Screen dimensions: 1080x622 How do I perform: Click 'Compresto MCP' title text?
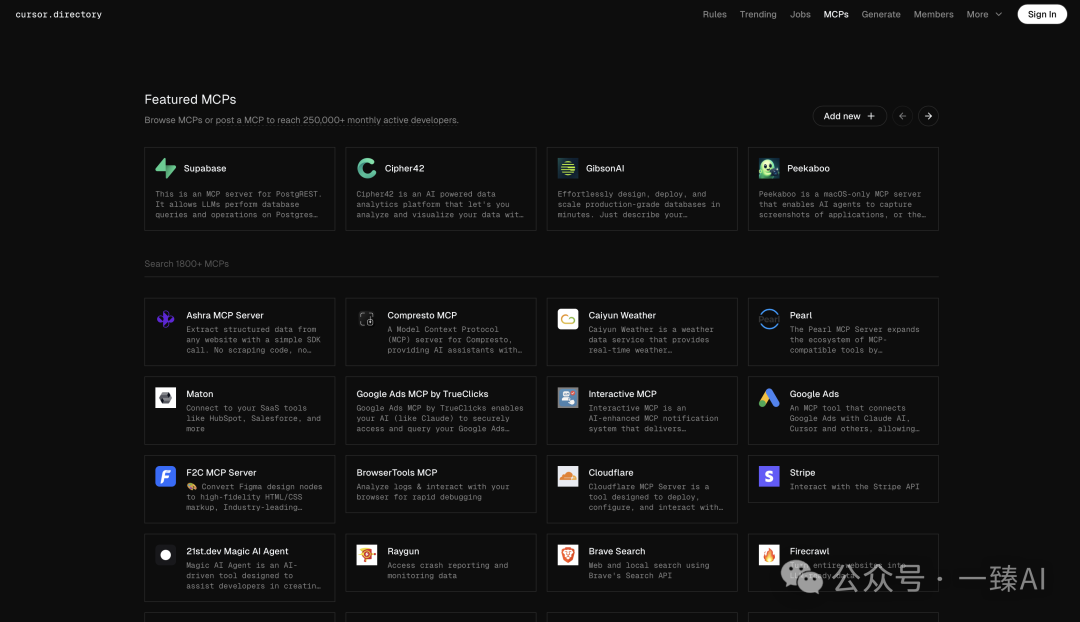[x=422, y=315]
